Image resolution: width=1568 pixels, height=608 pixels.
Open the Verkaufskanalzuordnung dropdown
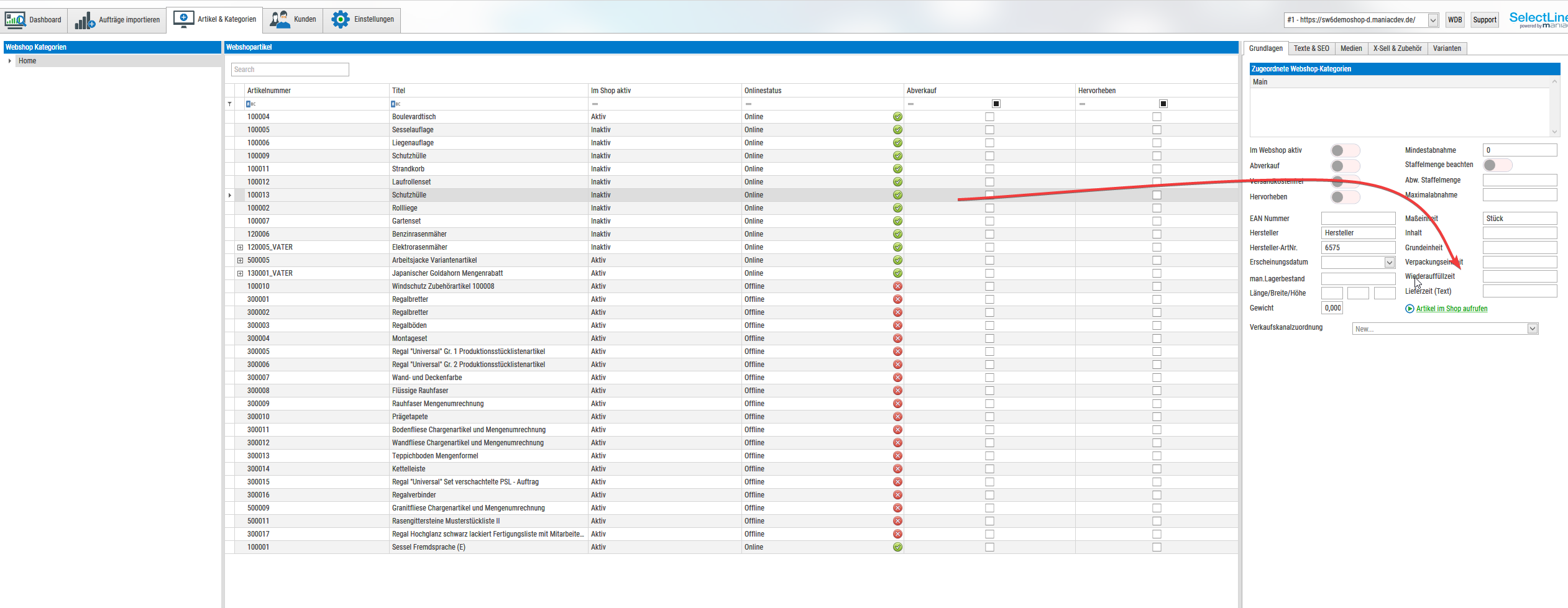pyautogui.click(x=1532, y=329)
